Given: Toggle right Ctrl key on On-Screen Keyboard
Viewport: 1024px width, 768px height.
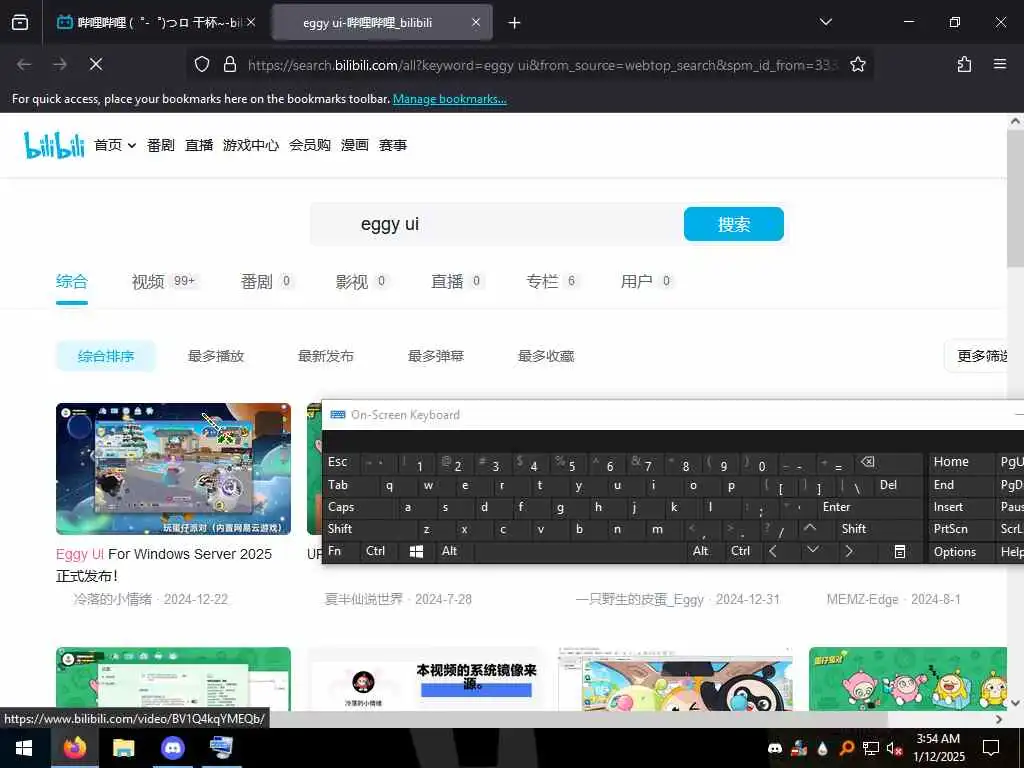Looking at the screenshot, I should 741,551.
